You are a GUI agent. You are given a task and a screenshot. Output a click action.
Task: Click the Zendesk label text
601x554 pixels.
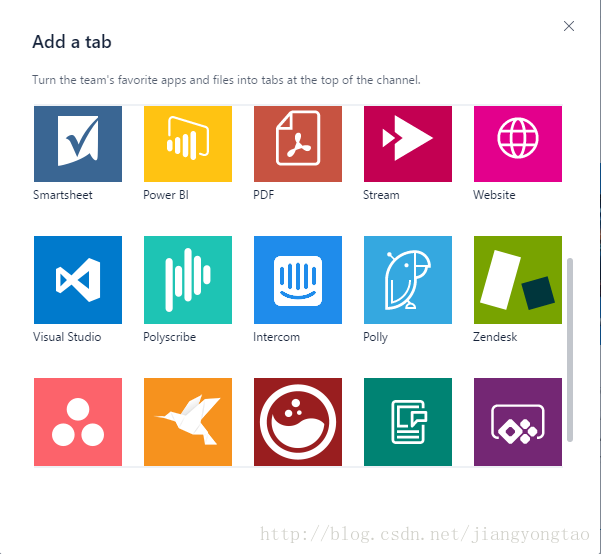pos(495,337)
